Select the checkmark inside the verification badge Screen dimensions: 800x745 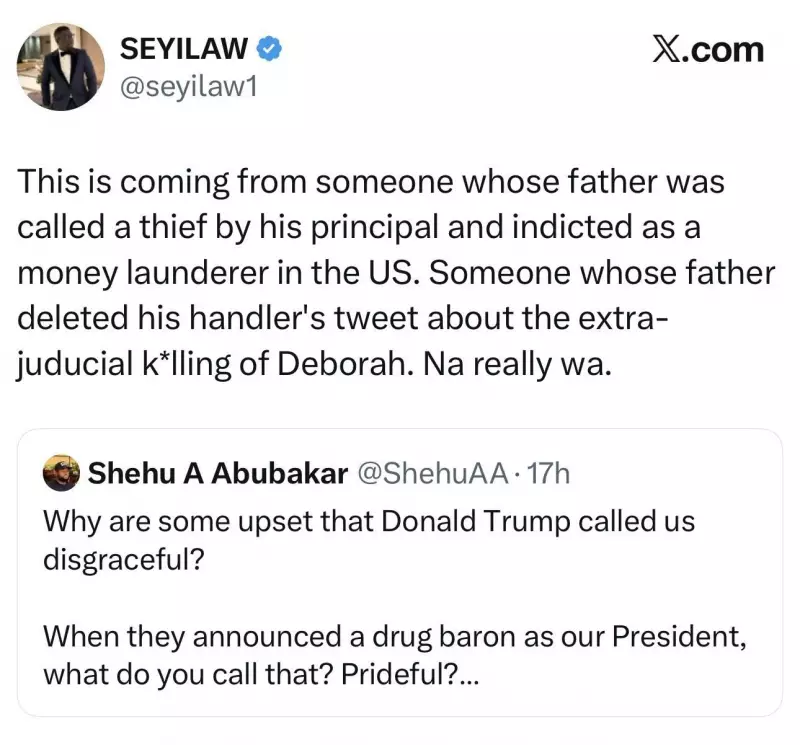click(267, 46)
